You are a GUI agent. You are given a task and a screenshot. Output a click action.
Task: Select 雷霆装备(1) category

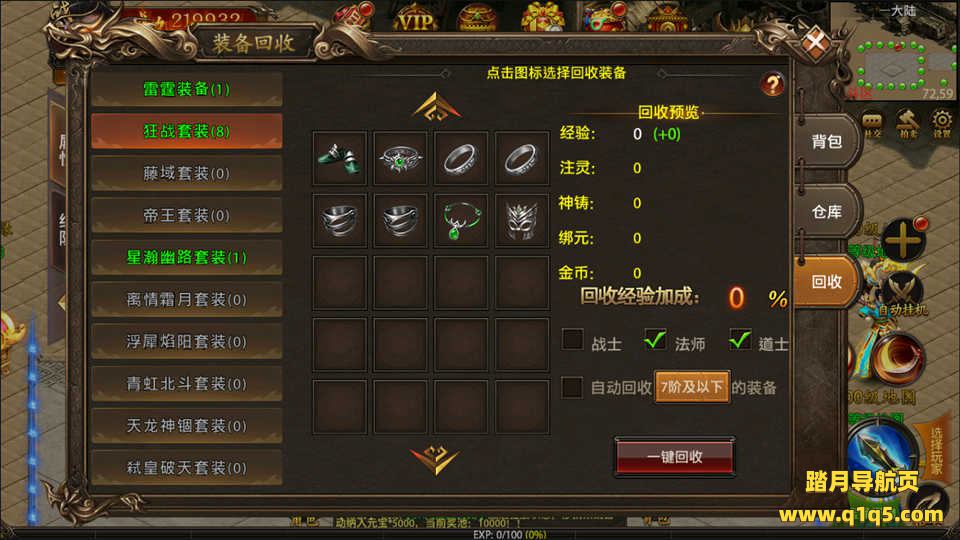(x=187, y=89)
